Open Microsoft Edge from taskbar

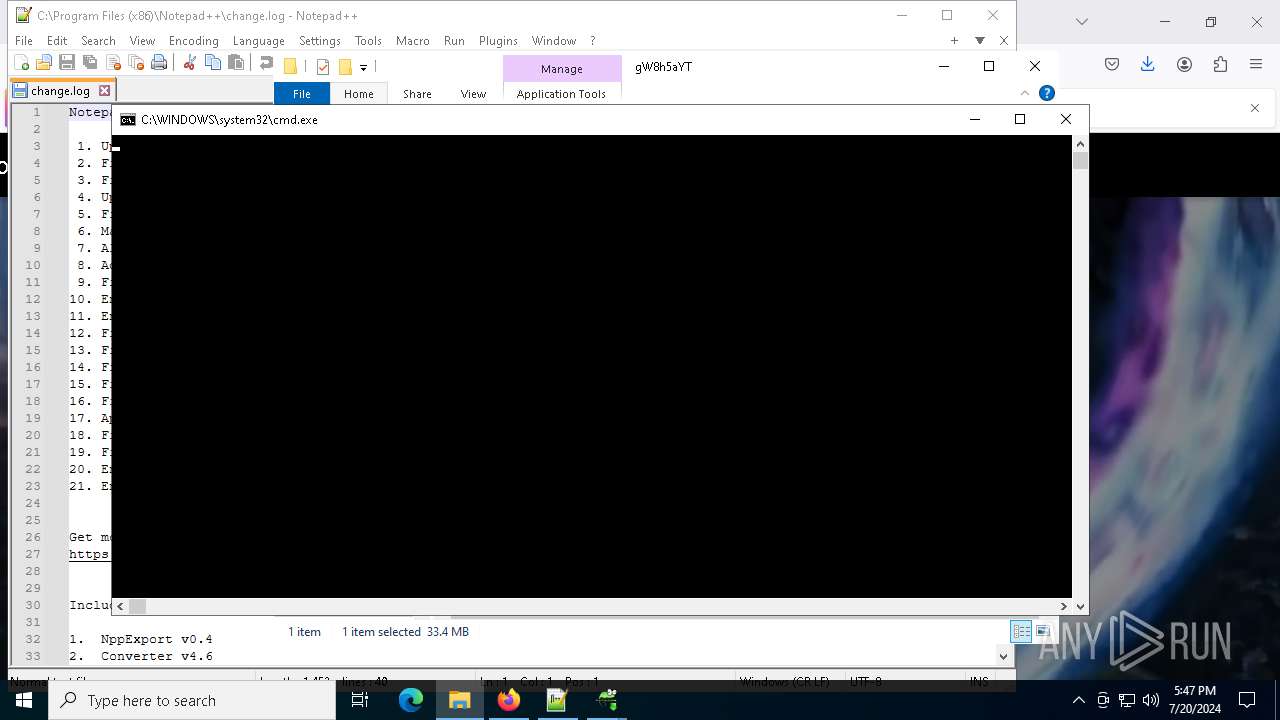point(411,700)
